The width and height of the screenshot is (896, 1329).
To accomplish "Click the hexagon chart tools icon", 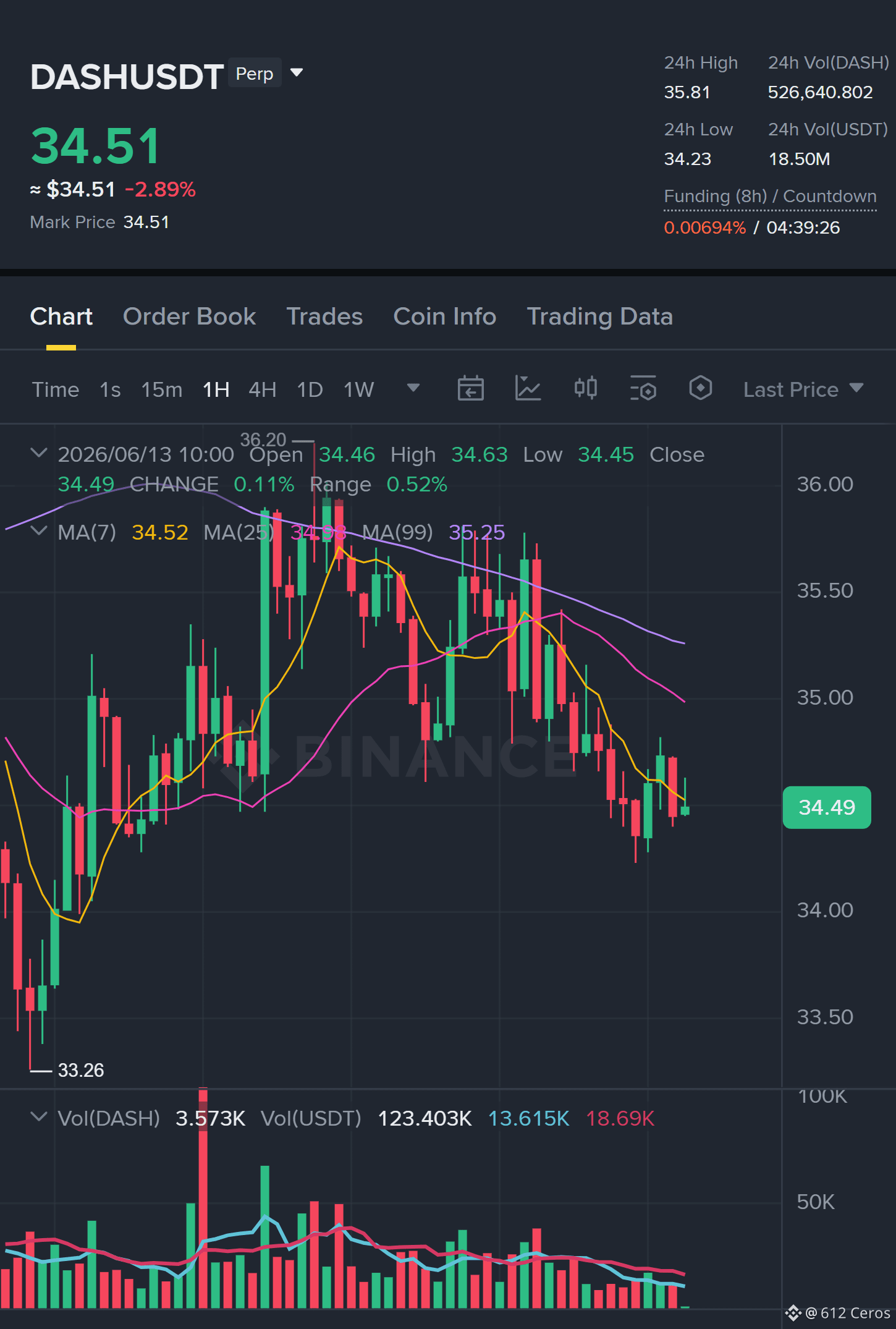I will click(700, 389).
